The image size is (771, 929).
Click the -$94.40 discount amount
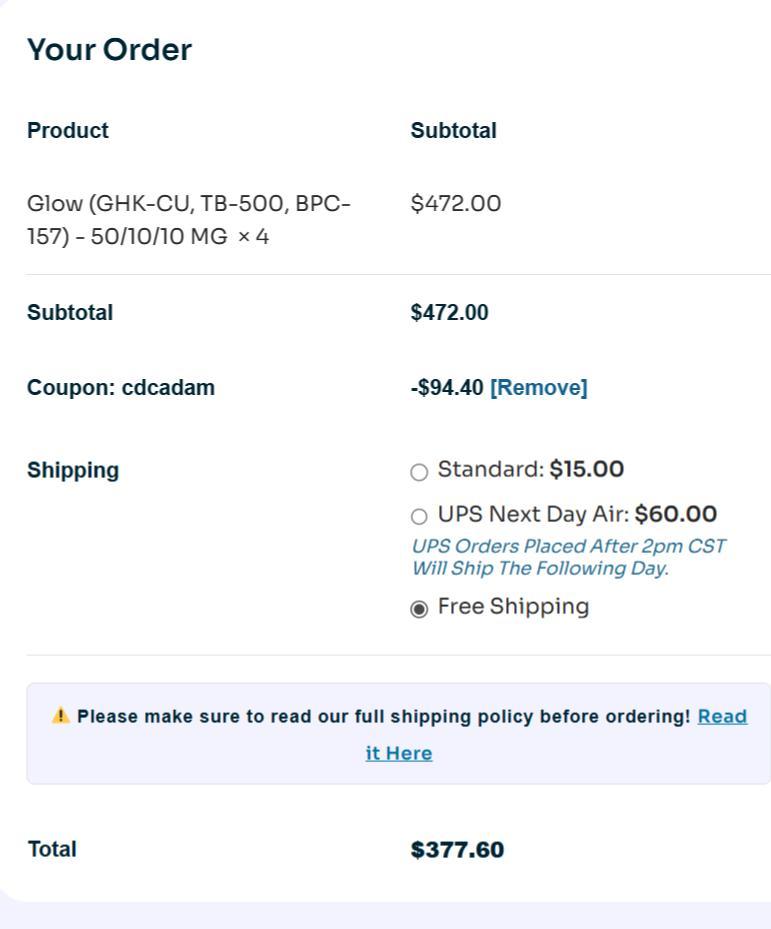click(x=447, y=388)
